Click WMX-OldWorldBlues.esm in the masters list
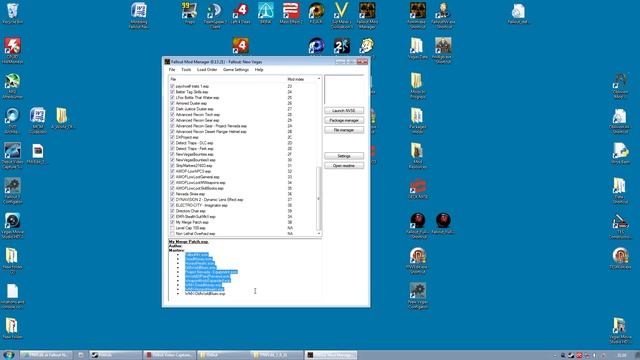The height and width of the screenshot is (360, 640). (x=205, y=293)
